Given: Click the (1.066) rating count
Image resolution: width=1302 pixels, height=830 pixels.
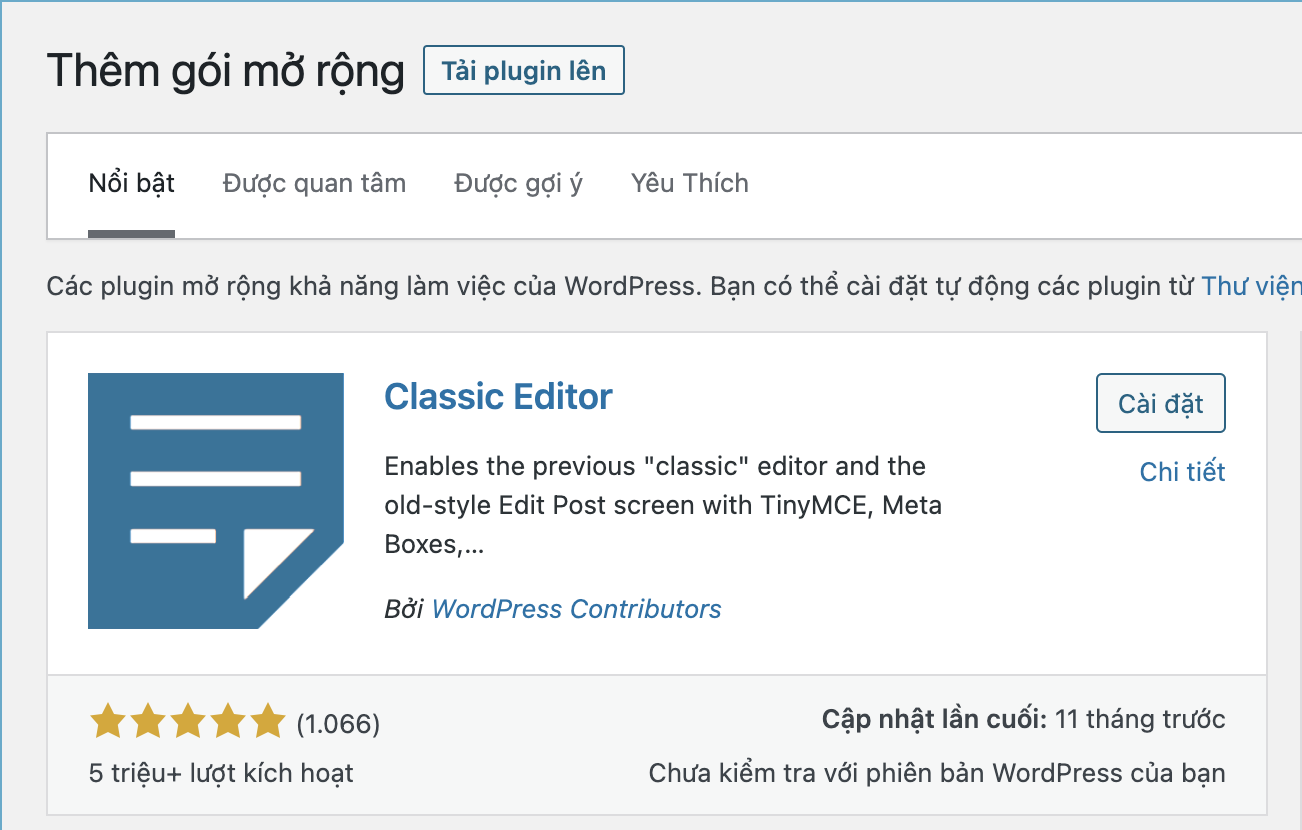Looking at the screenshot, I should pos(338,723).
